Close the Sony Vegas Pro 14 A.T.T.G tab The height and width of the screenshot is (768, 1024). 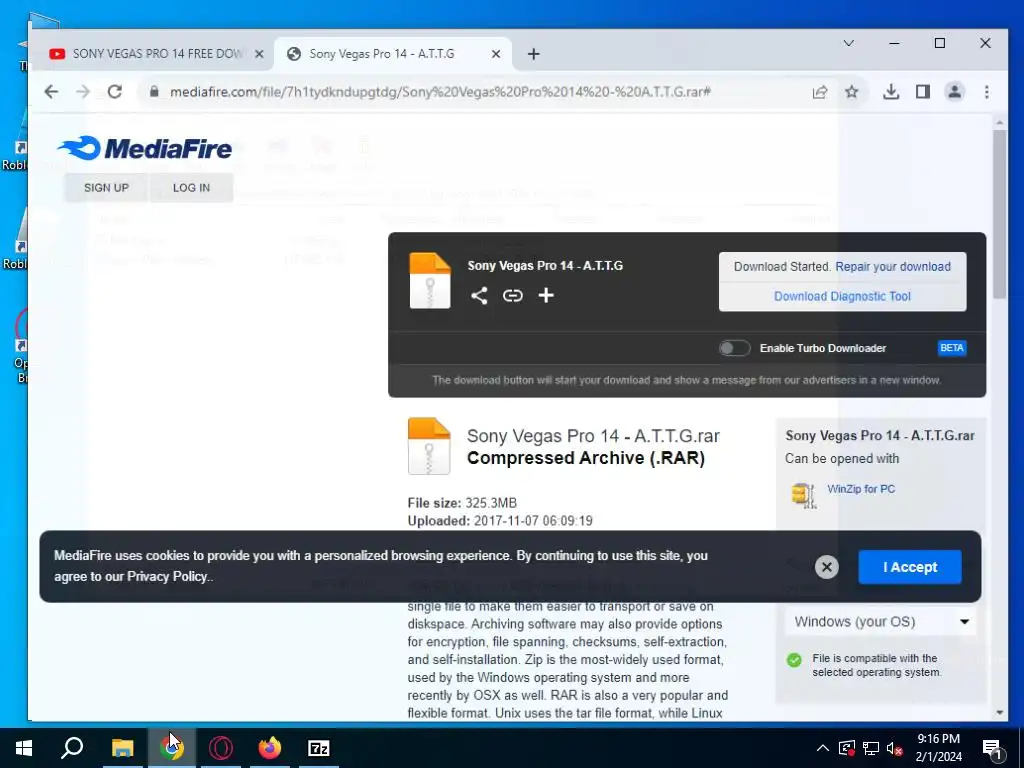click(x=496, y=54)
